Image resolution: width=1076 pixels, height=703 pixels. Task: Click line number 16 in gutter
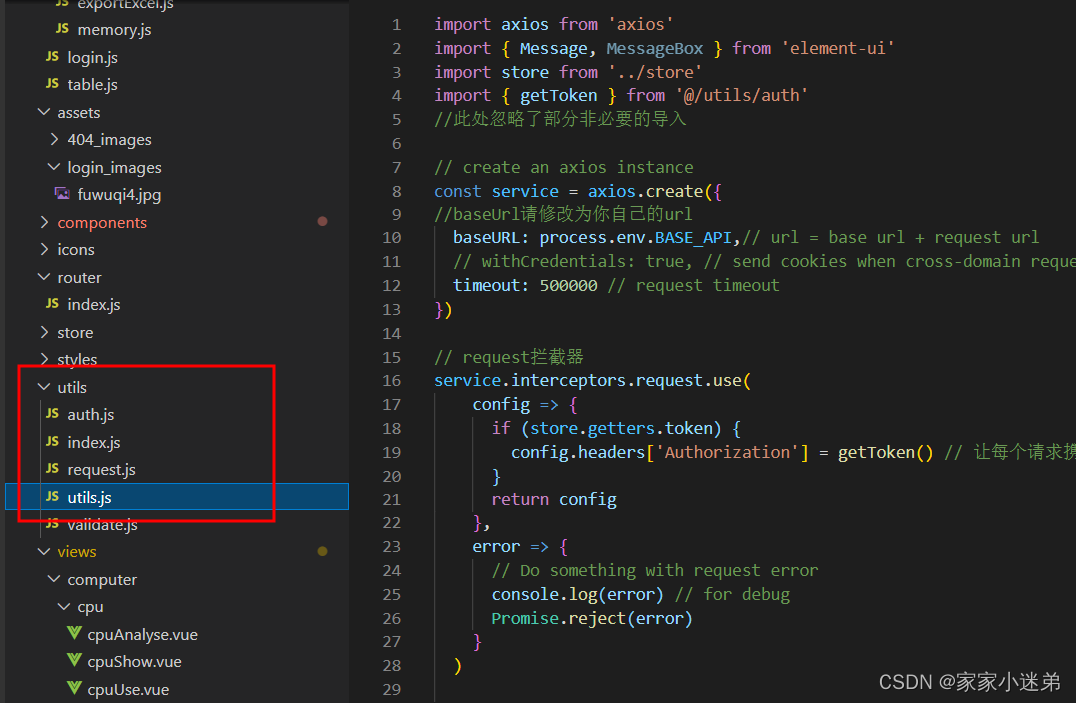(x=392, y=380)
